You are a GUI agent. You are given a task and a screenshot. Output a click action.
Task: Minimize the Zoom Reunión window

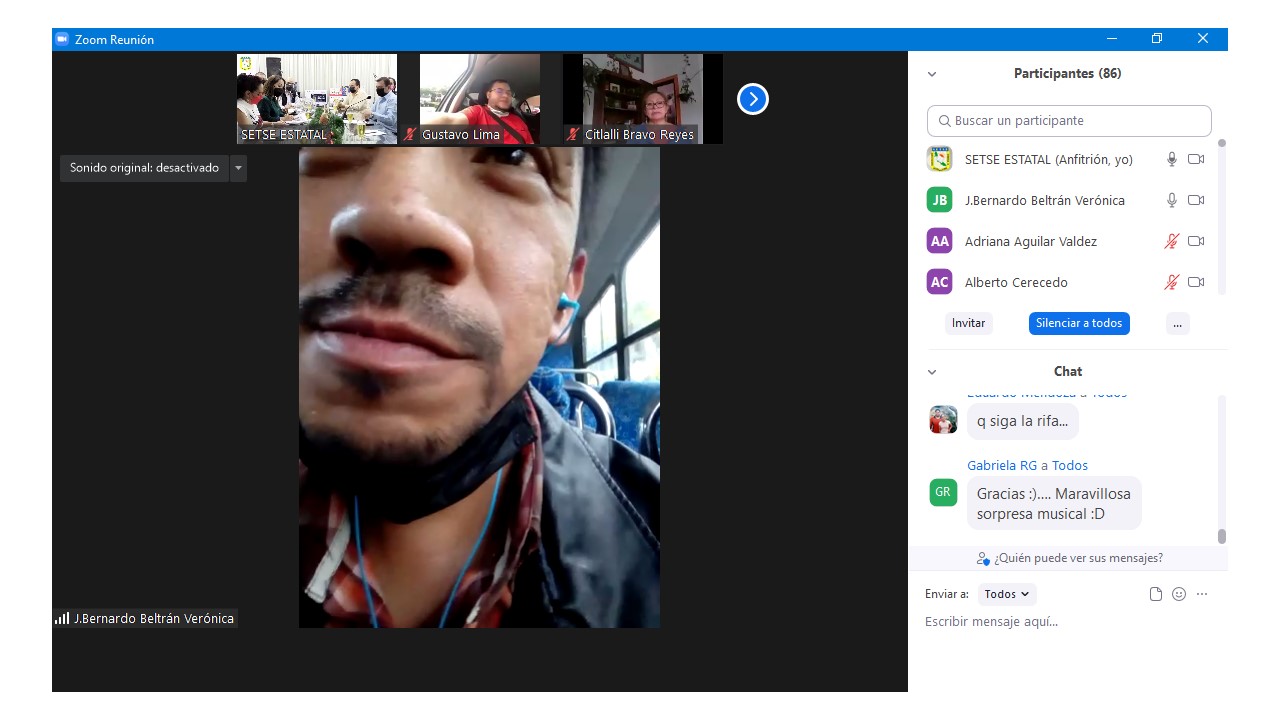(1112, 39)
